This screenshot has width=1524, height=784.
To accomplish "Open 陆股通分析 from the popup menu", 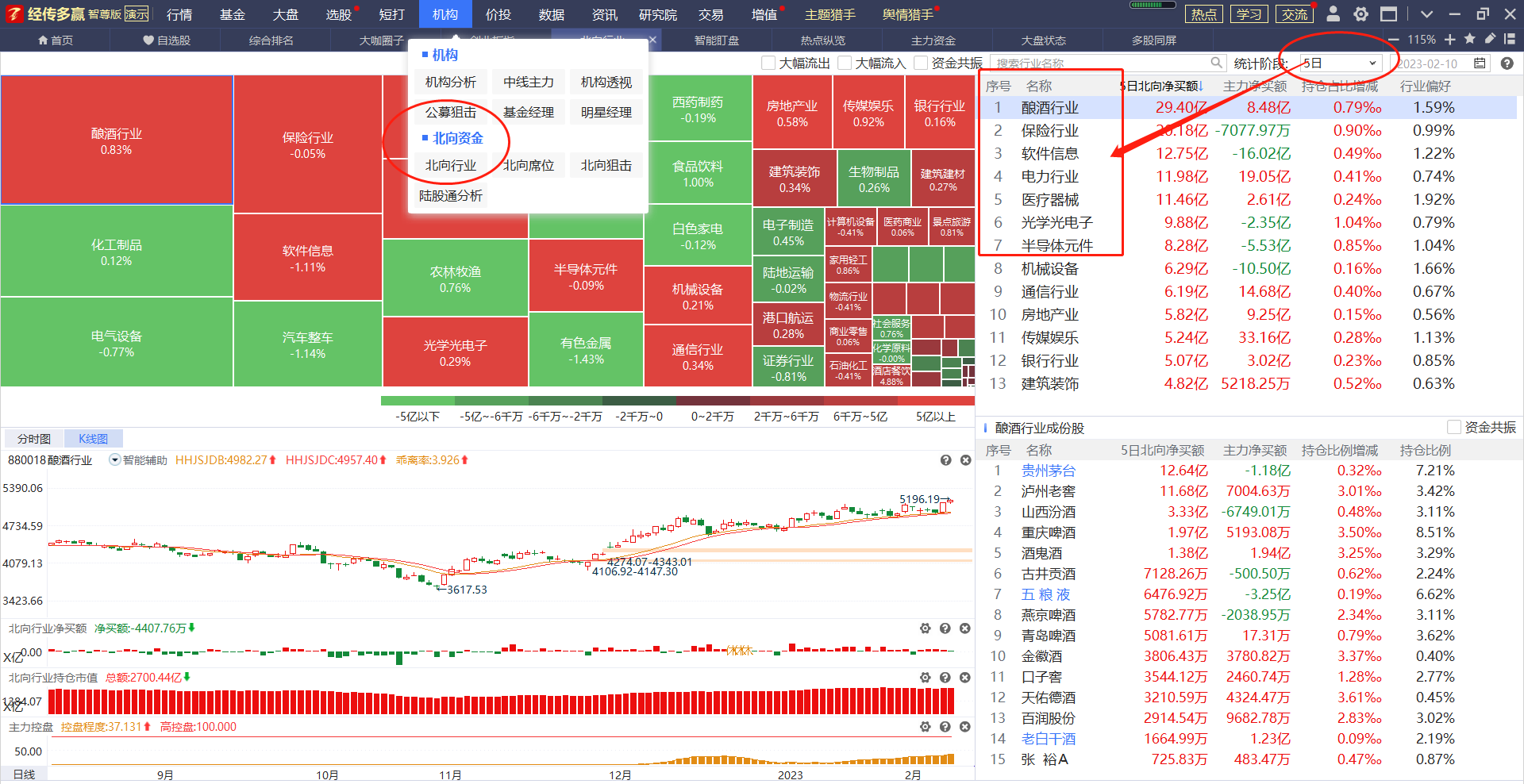I will (451, 195).
